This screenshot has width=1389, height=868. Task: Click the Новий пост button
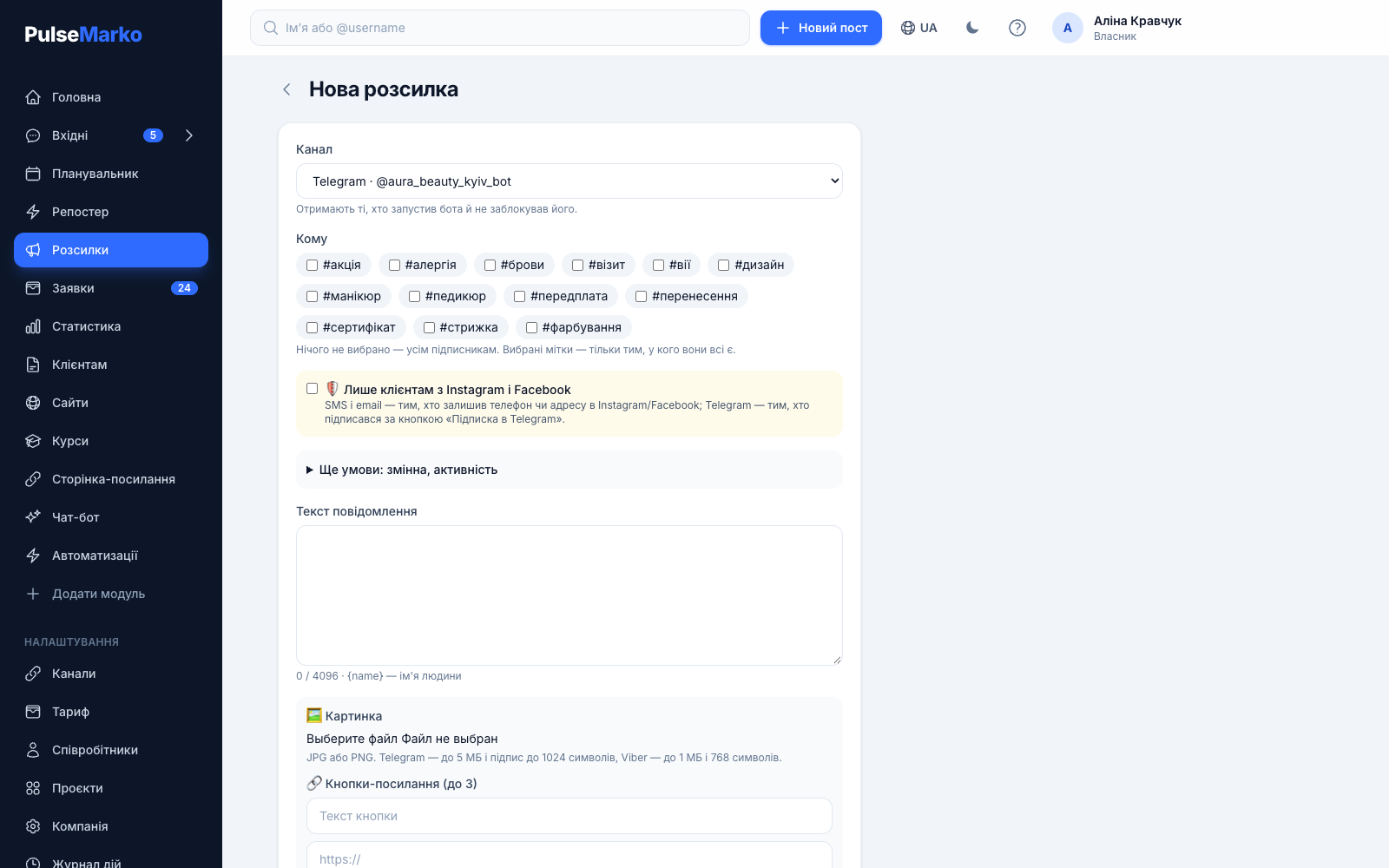[821, 28]
